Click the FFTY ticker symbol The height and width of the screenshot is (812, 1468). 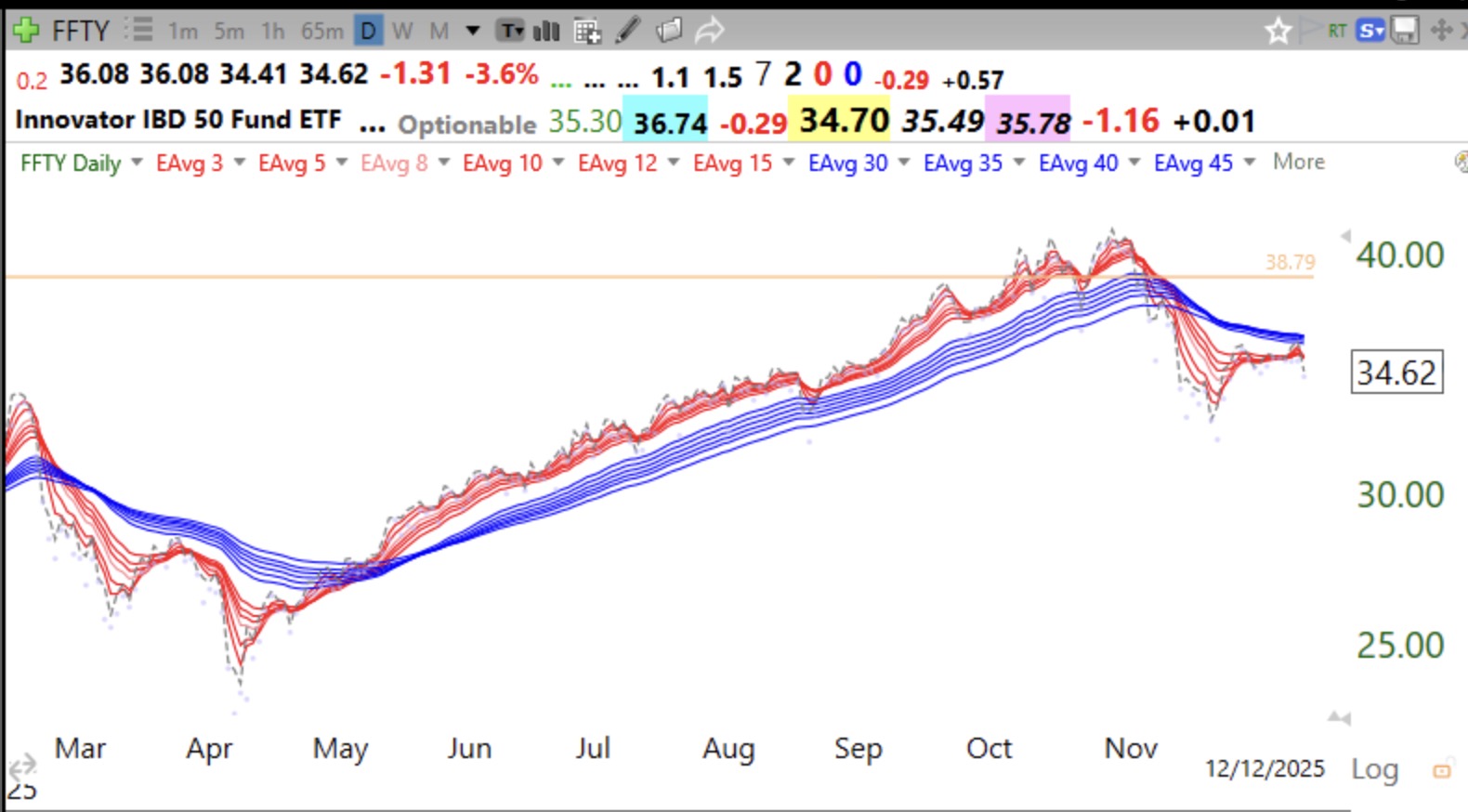[x=80, y=31]
